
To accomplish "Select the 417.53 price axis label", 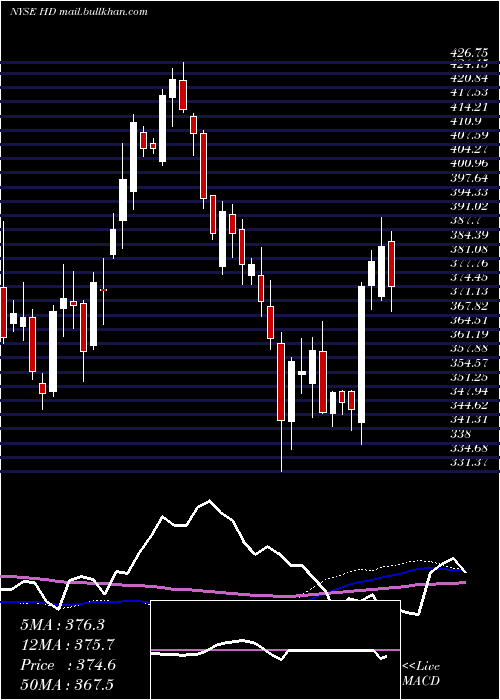I will click(469, 92).
